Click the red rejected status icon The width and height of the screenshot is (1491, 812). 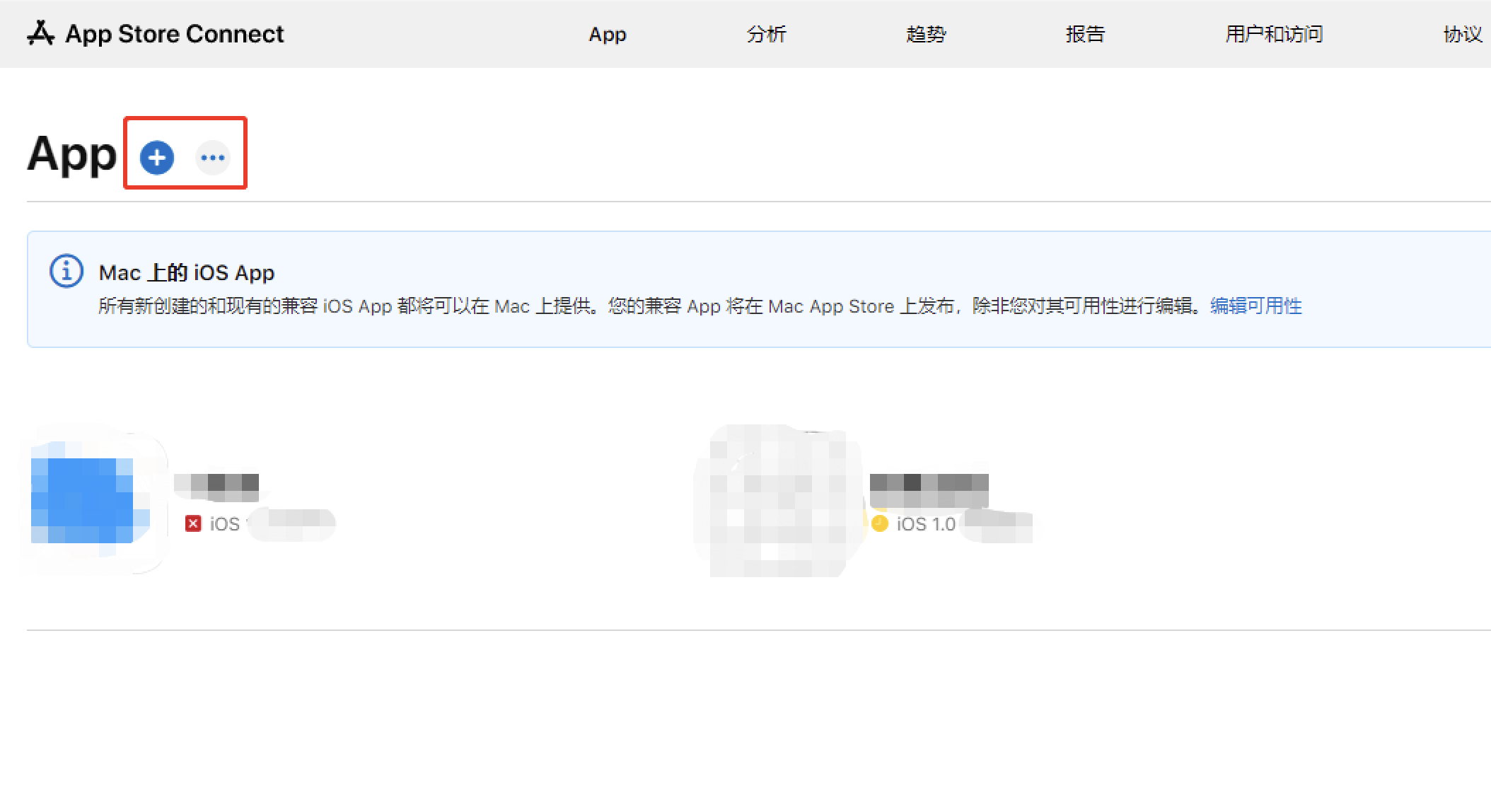point(192,523)
